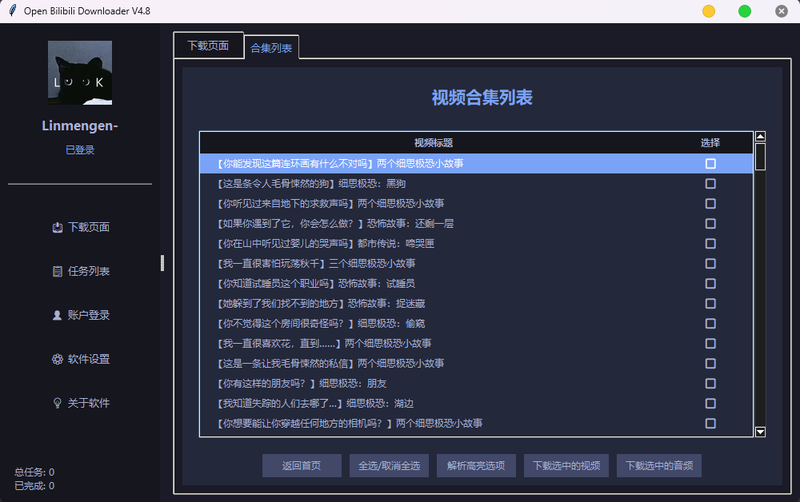The image size is (800, 502).
Task: Select checkbox for 还剩一层 row
Action: click(710, 223)
